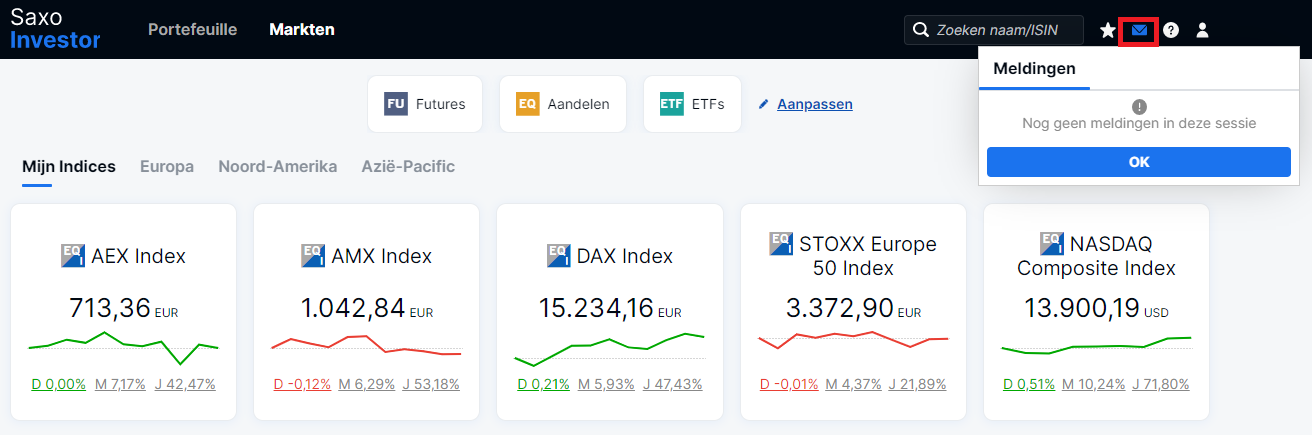Select NASDAQ day change D 0,51%
The width and height of the screenshot is (1312, 435).
click(x=1028, y=384)
